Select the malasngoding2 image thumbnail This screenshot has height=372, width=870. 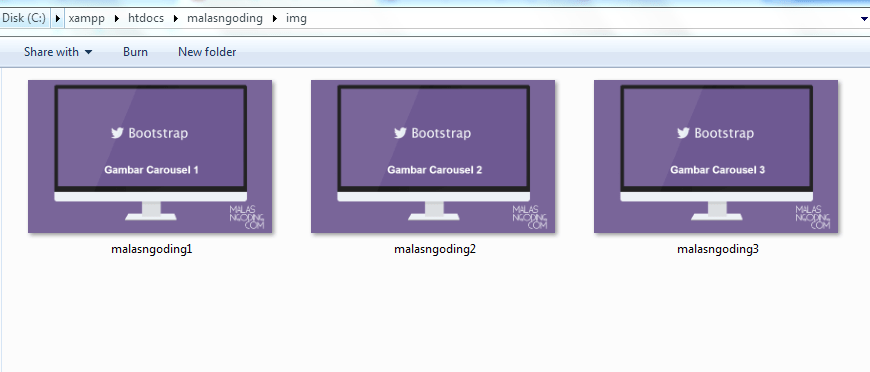[x=433, y=157]
